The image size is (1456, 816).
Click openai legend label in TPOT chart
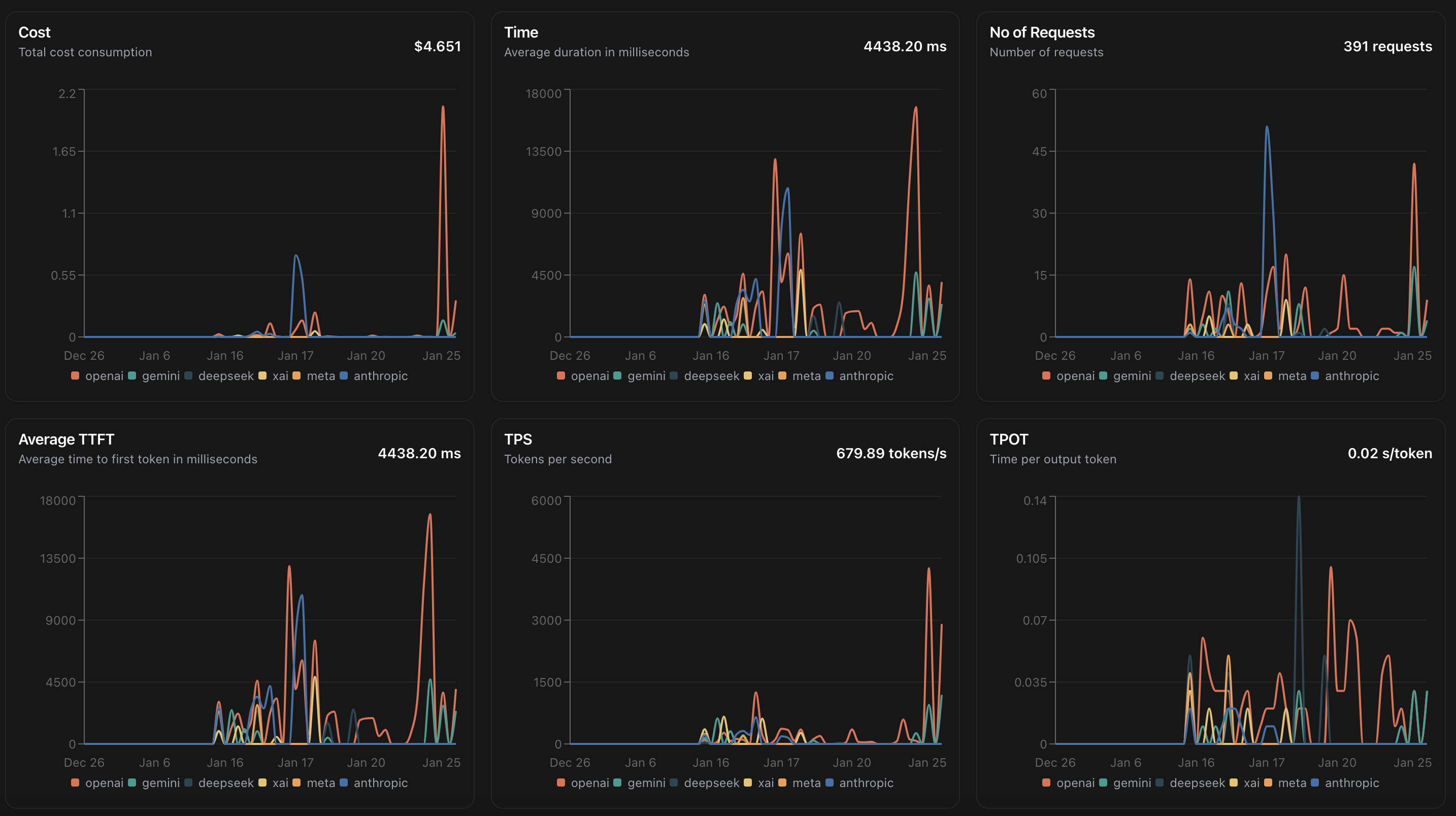tap(1076, 783)
